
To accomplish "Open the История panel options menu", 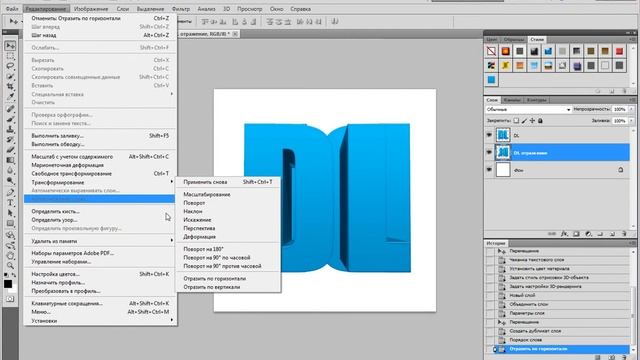I will point(633,243).
